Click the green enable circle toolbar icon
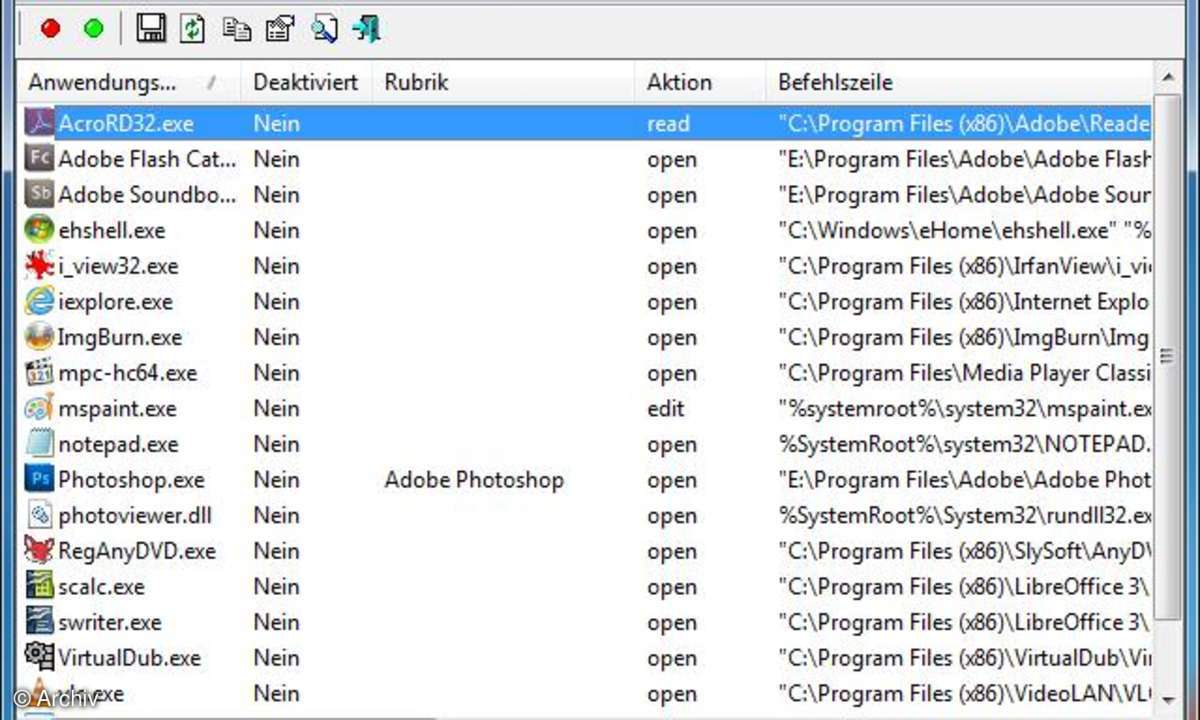The height and width of the screenshot is (720, 1200). (x=94, y=29)
